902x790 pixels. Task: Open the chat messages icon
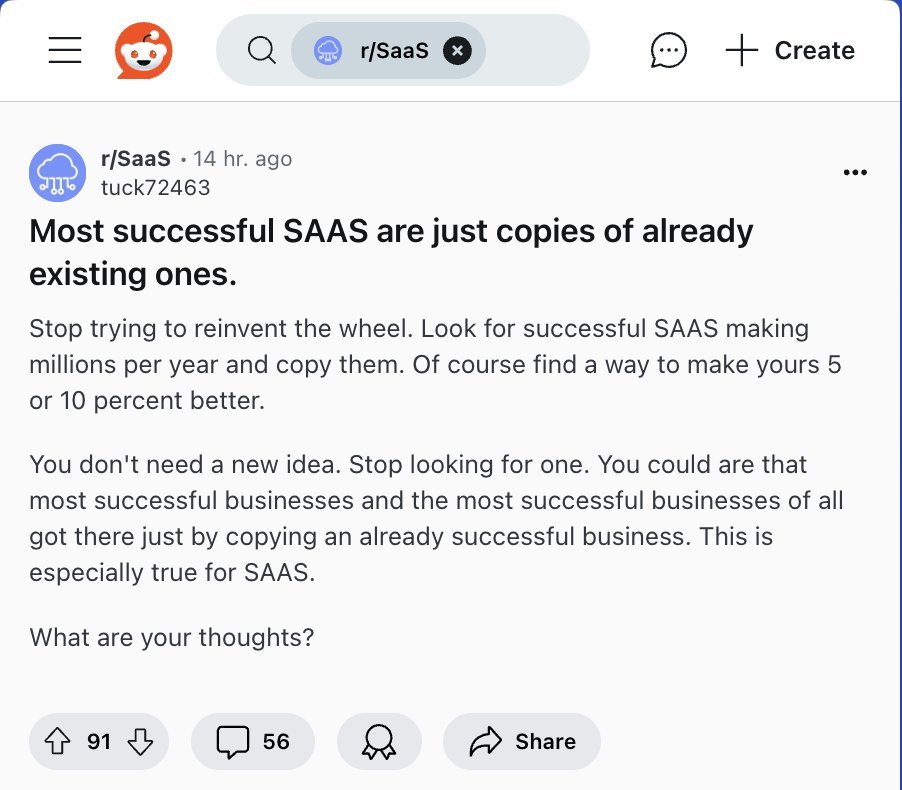[x=668, y=51]
